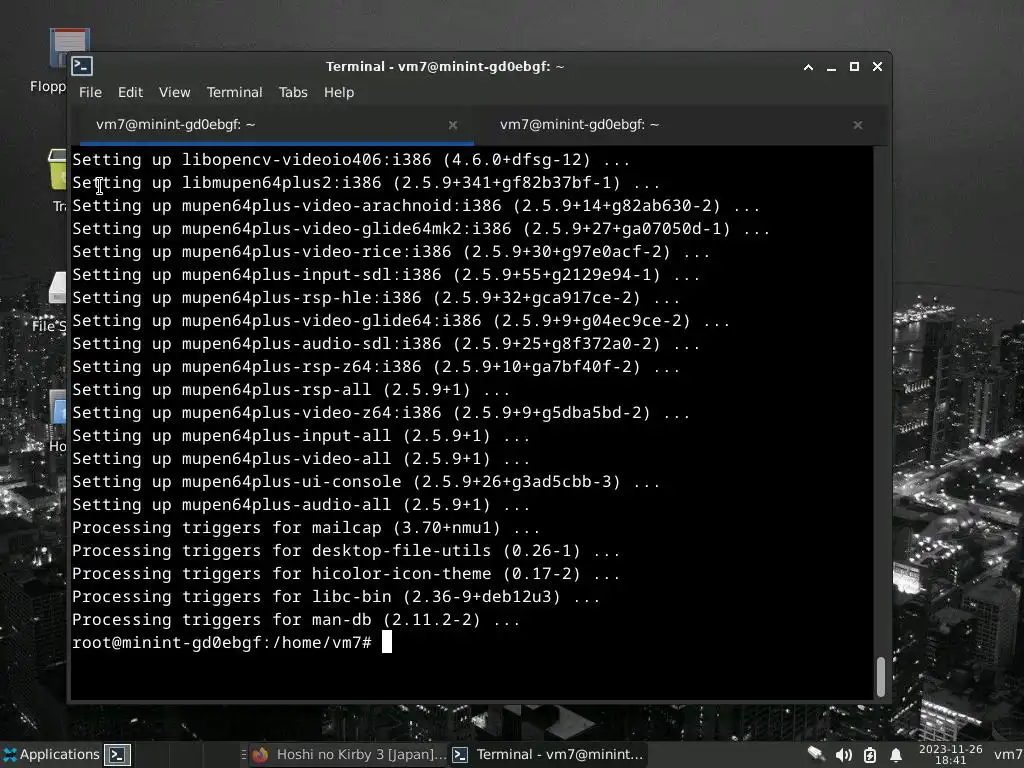The image size is (1024, 768).
Task: Launch terminal from the panel launcher icon
Action: [x=118, y=755]
